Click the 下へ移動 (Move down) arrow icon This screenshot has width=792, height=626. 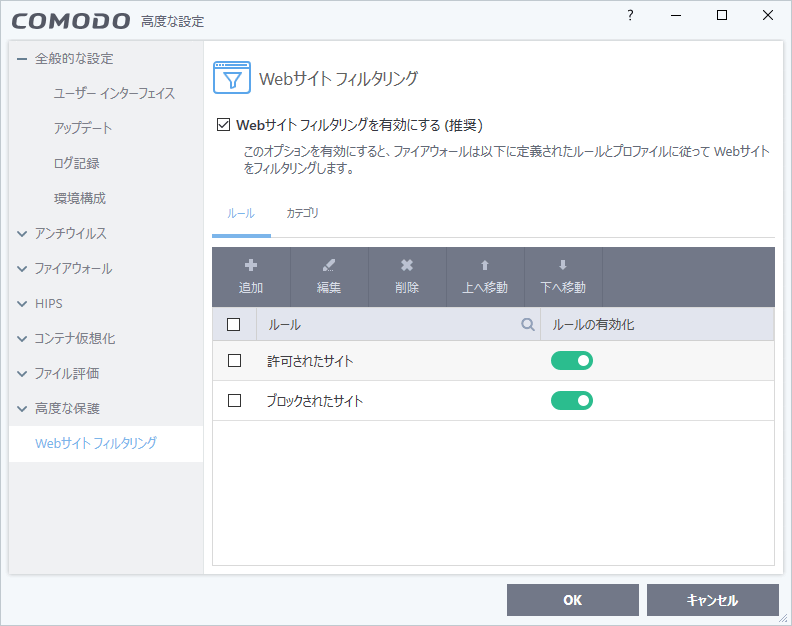[563, 266]
